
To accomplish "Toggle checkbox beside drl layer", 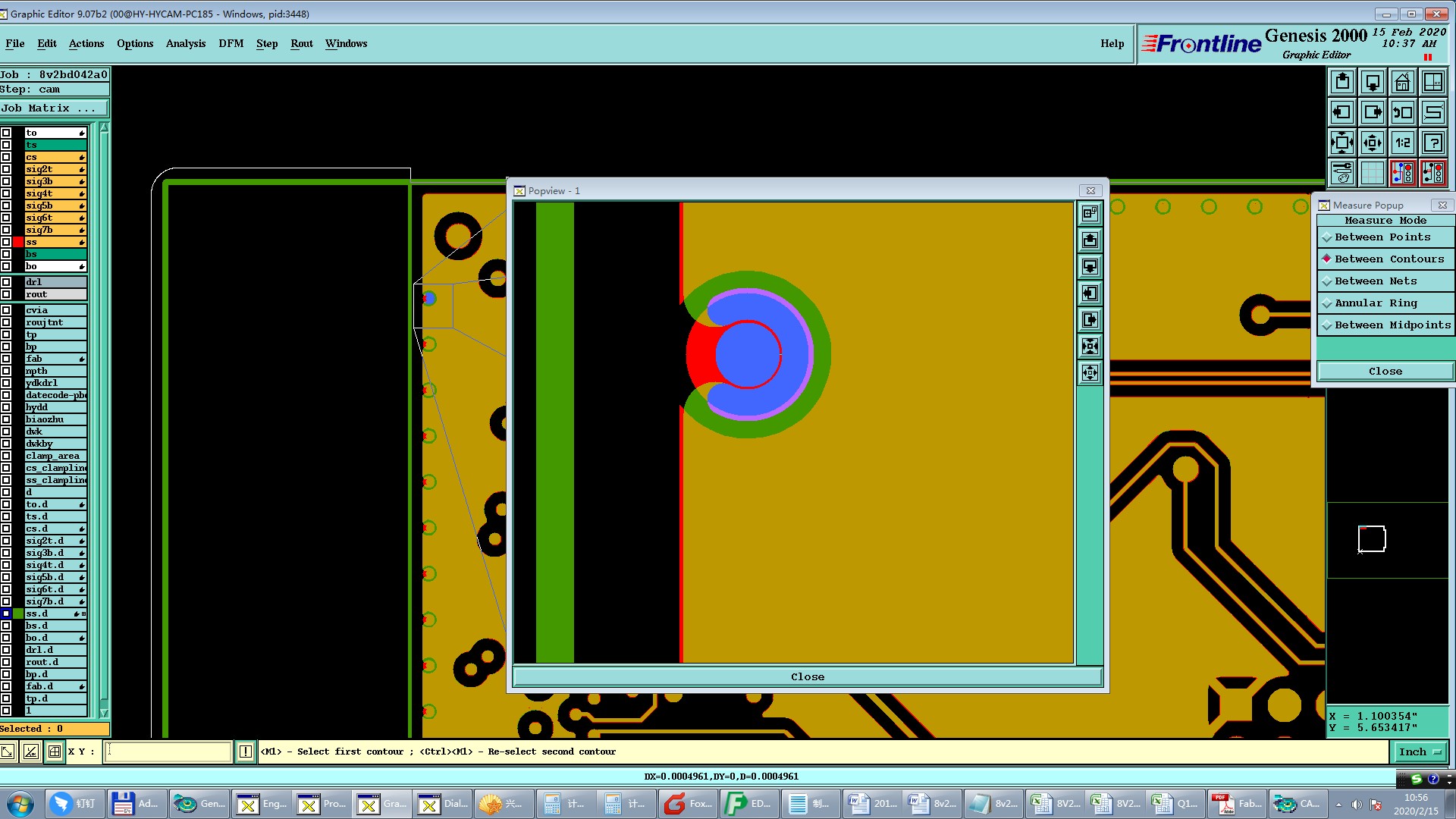I will tap(6, 282).
